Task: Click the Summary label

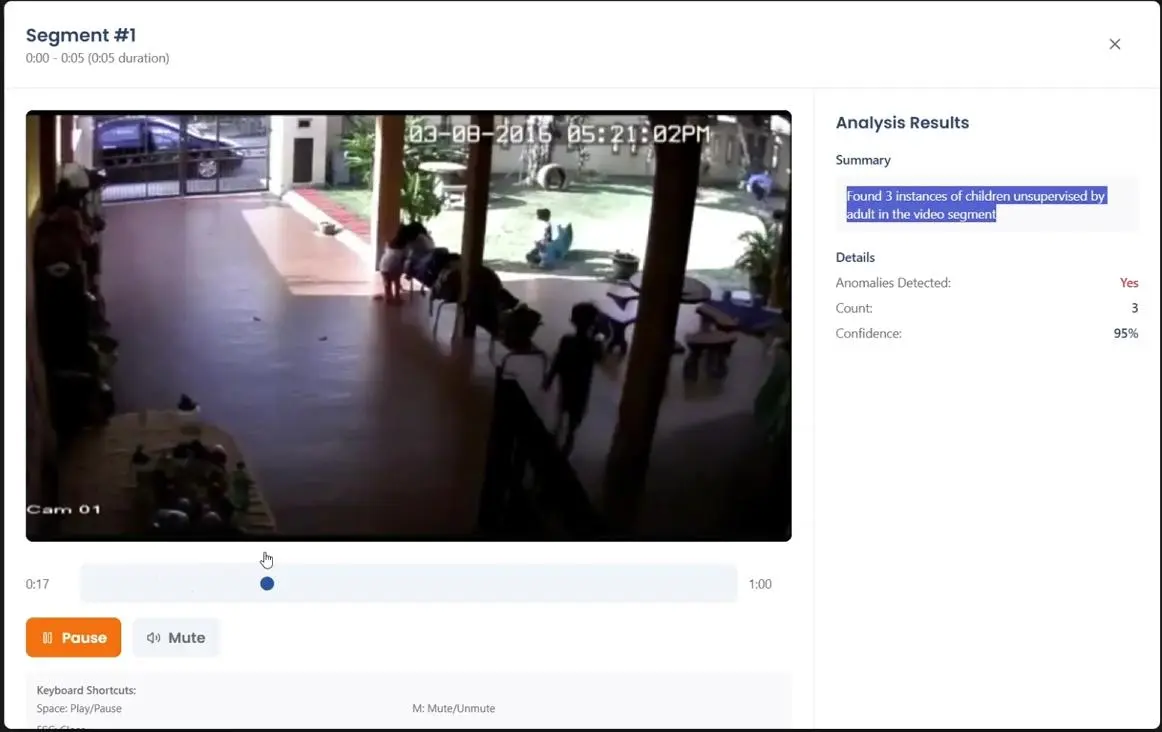Action: pyautogui.click(x=863, y=160)
